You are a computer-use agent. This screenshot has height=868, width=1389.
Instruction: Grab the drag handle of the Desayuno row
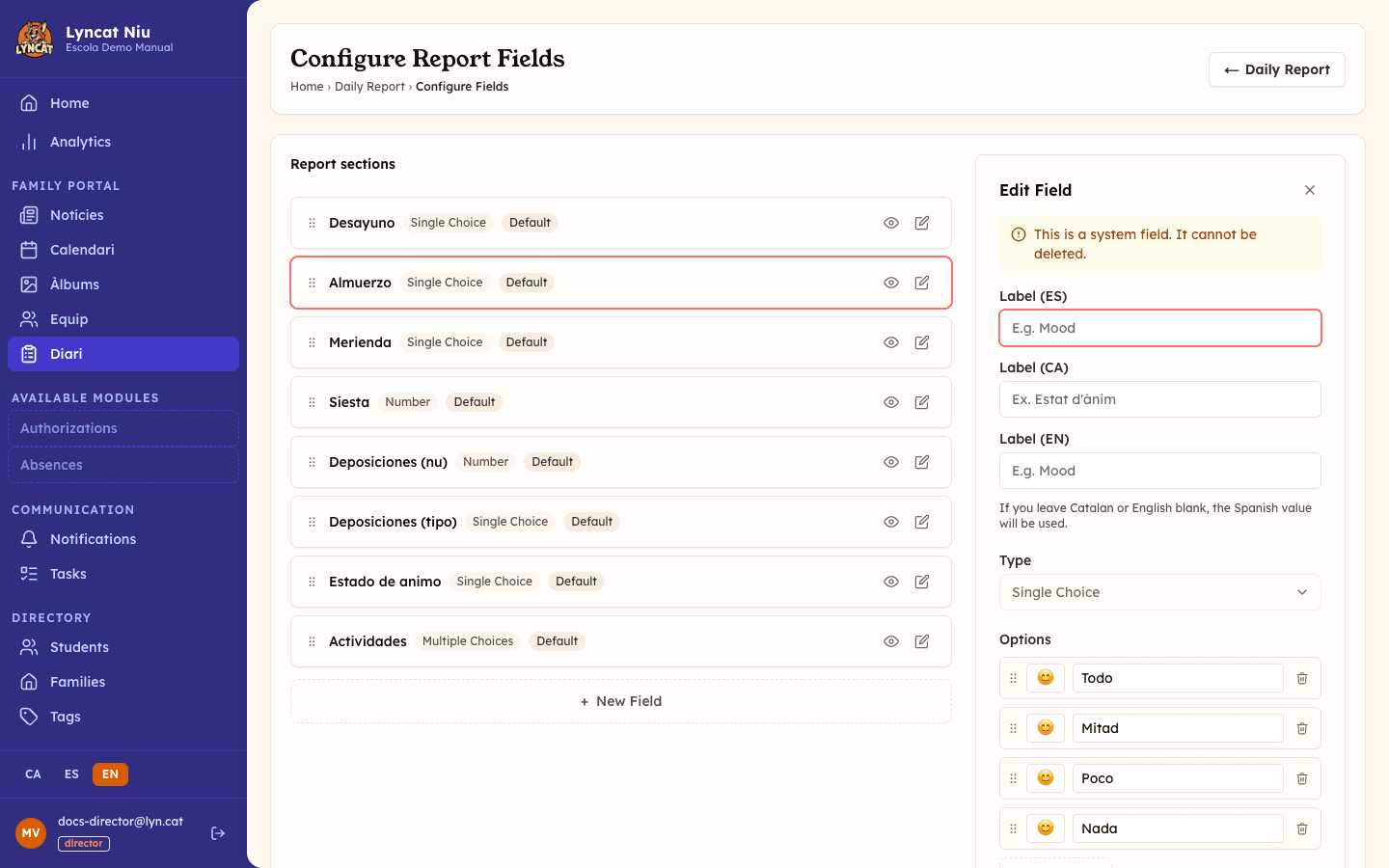[312, 223]
